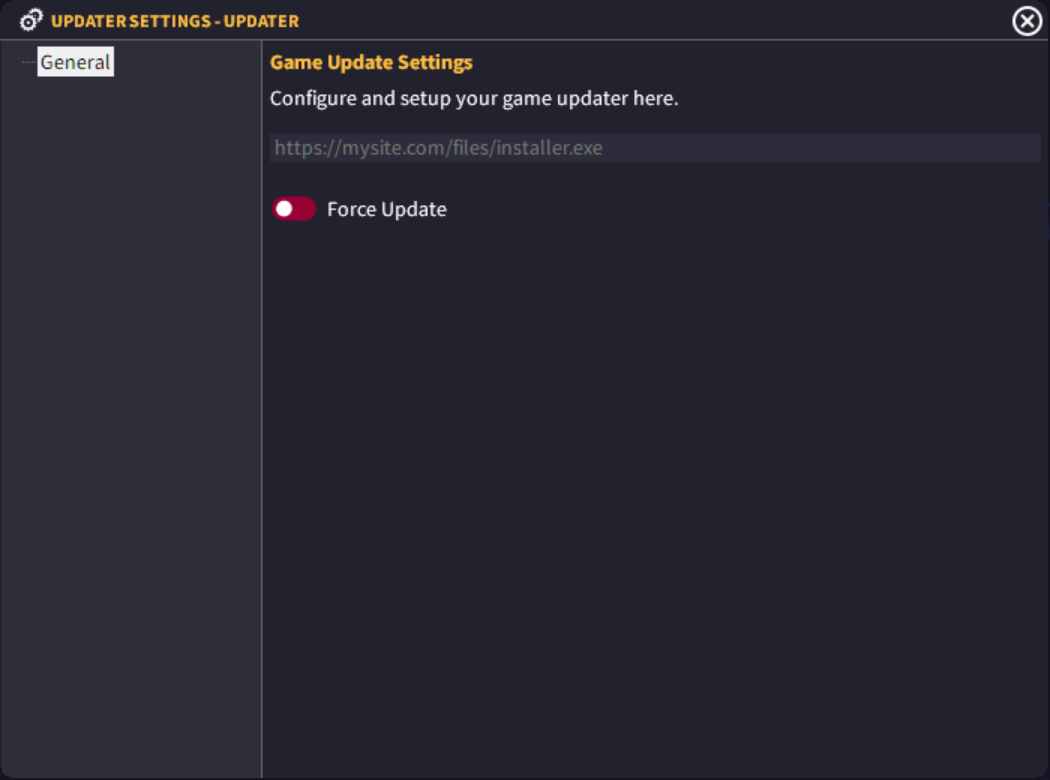
Task: Click inside the installer URL field
Action: click(655, 147)
